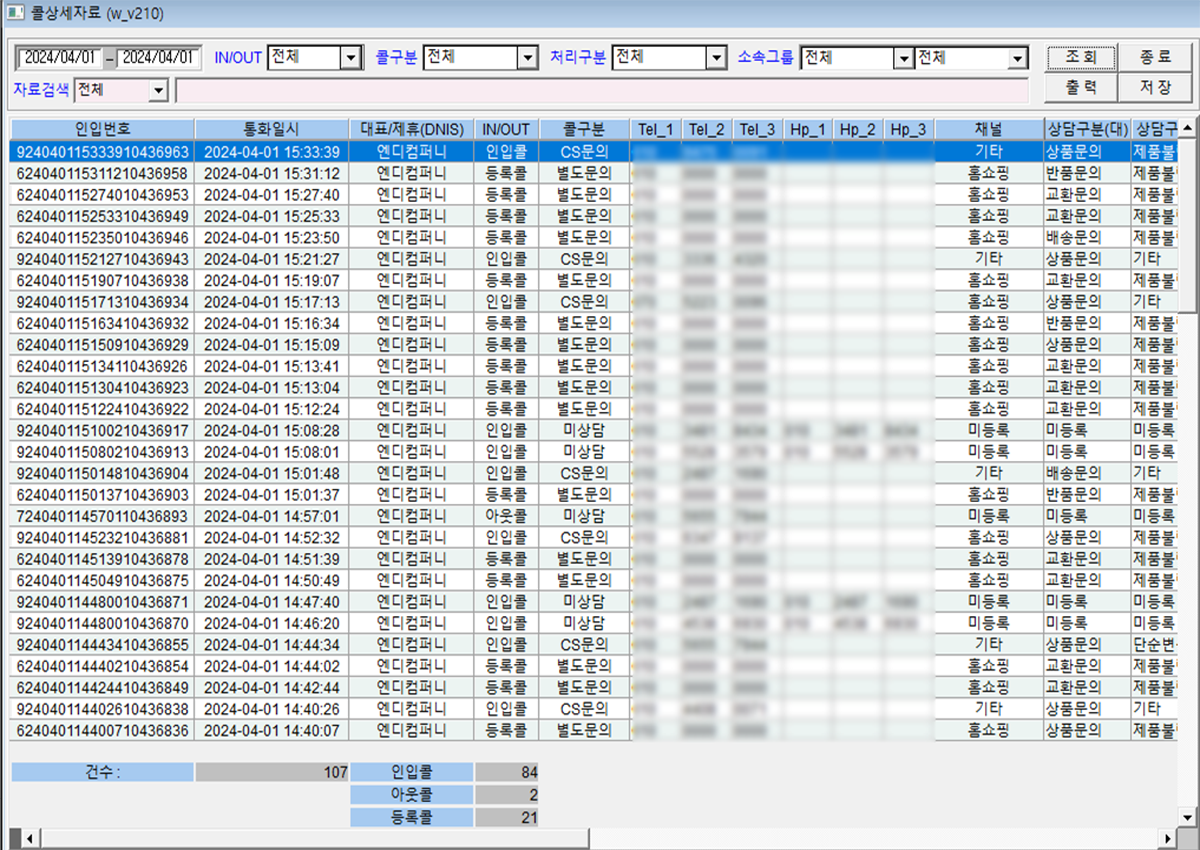Open the 자료검색 dropdown
The width and height of the screenshot is (1200, 850).
click(x=158, y=91)
